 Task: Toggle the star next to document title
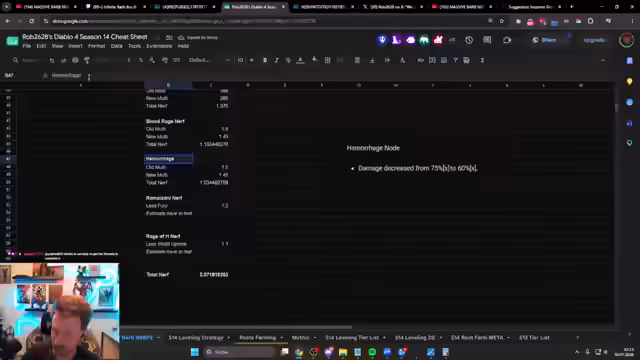(157, 37)
